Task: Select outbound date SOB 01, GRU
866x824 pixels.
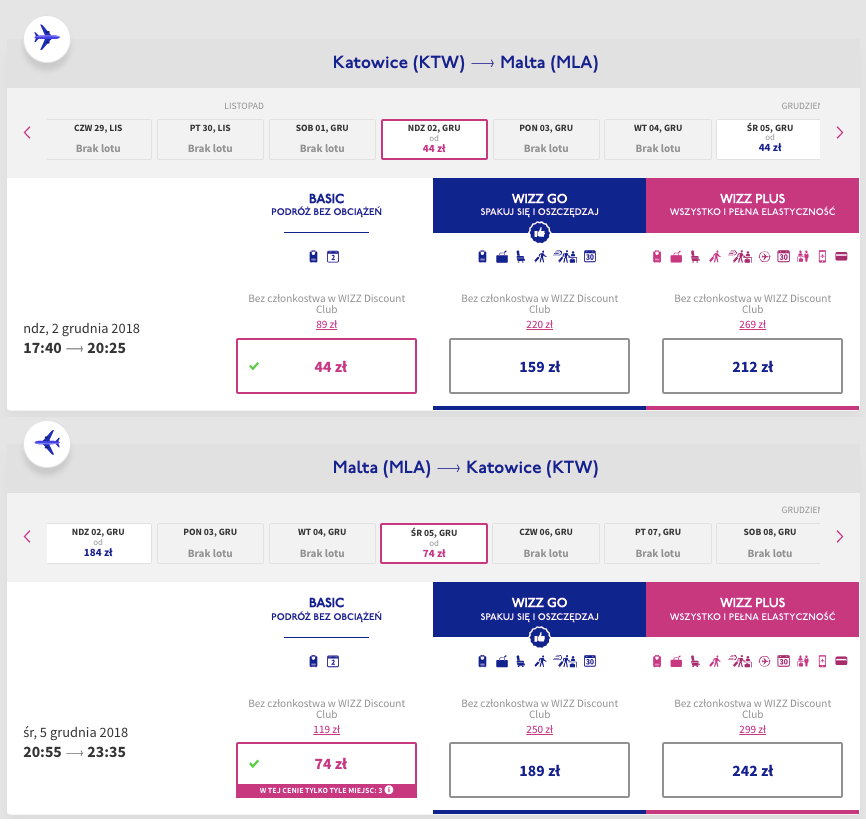Action: 322,139
